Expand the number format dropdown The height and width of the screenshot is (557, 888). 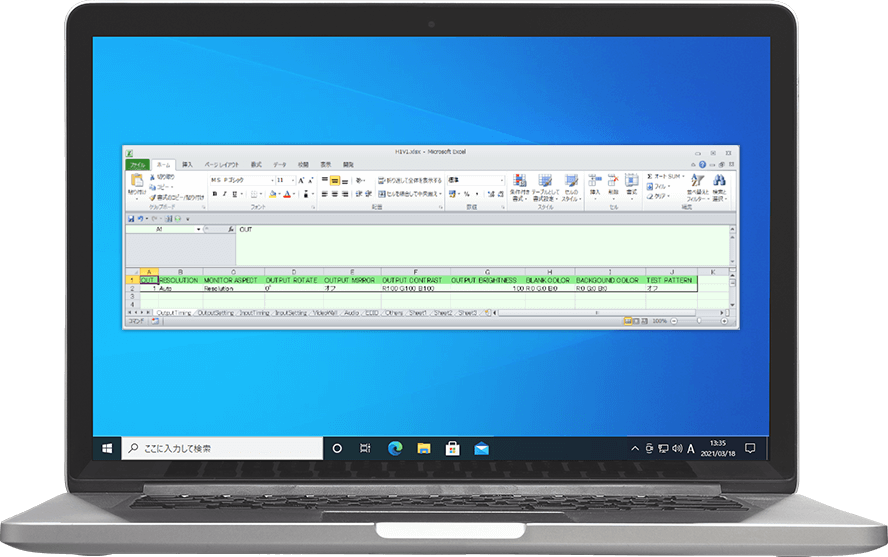(x=501, y=181)
